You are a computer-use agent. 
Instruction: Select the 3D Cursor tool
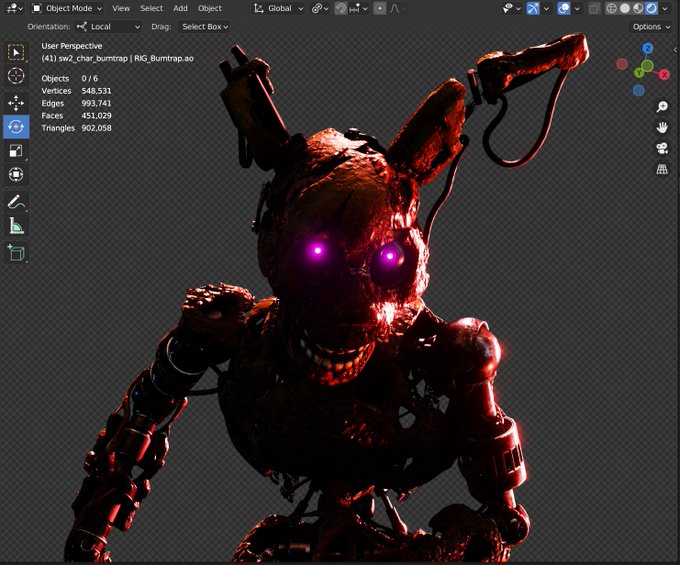click(16, 76)
